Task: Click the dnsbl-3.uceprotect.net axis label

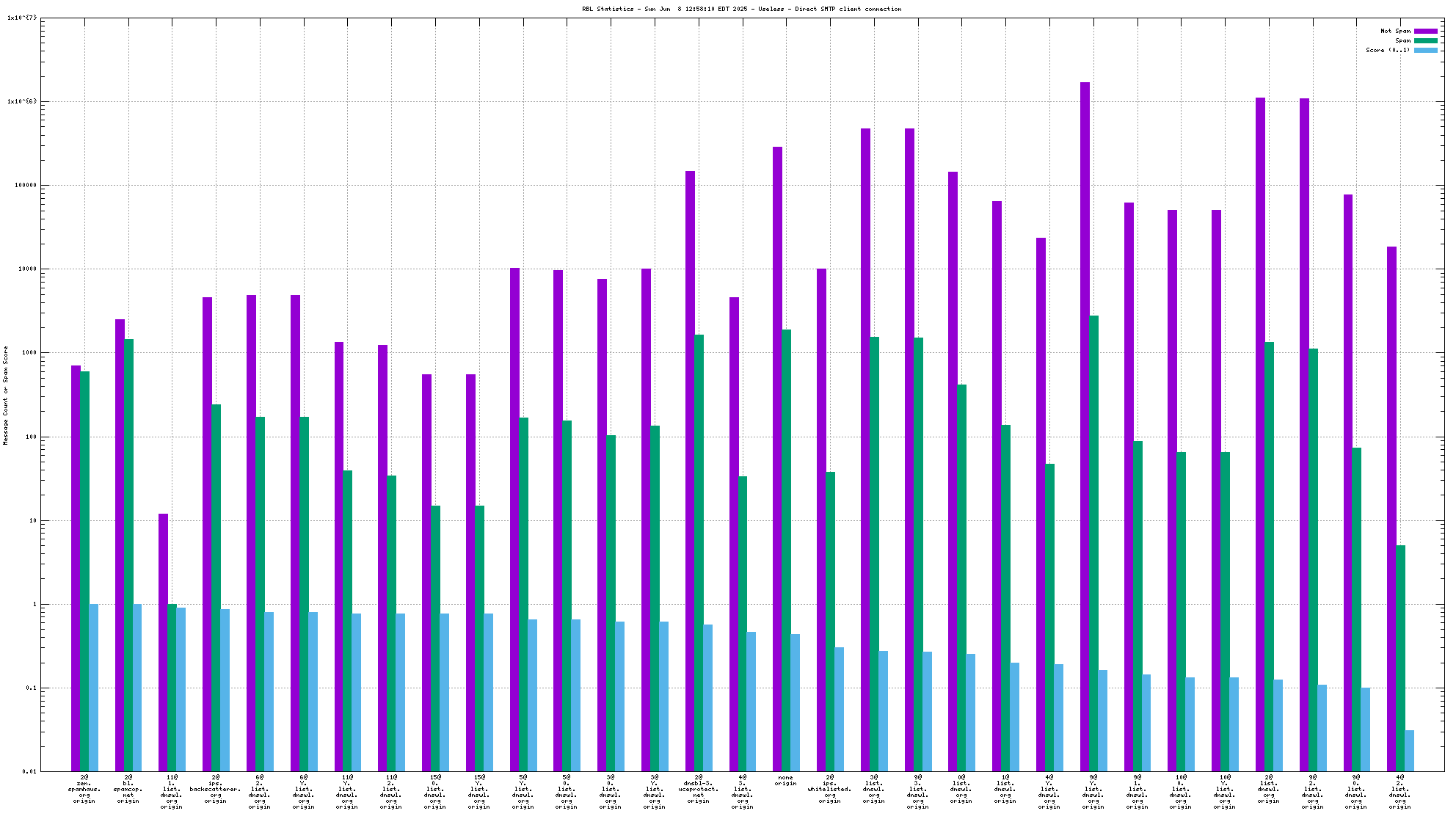Action: (699, 789)
